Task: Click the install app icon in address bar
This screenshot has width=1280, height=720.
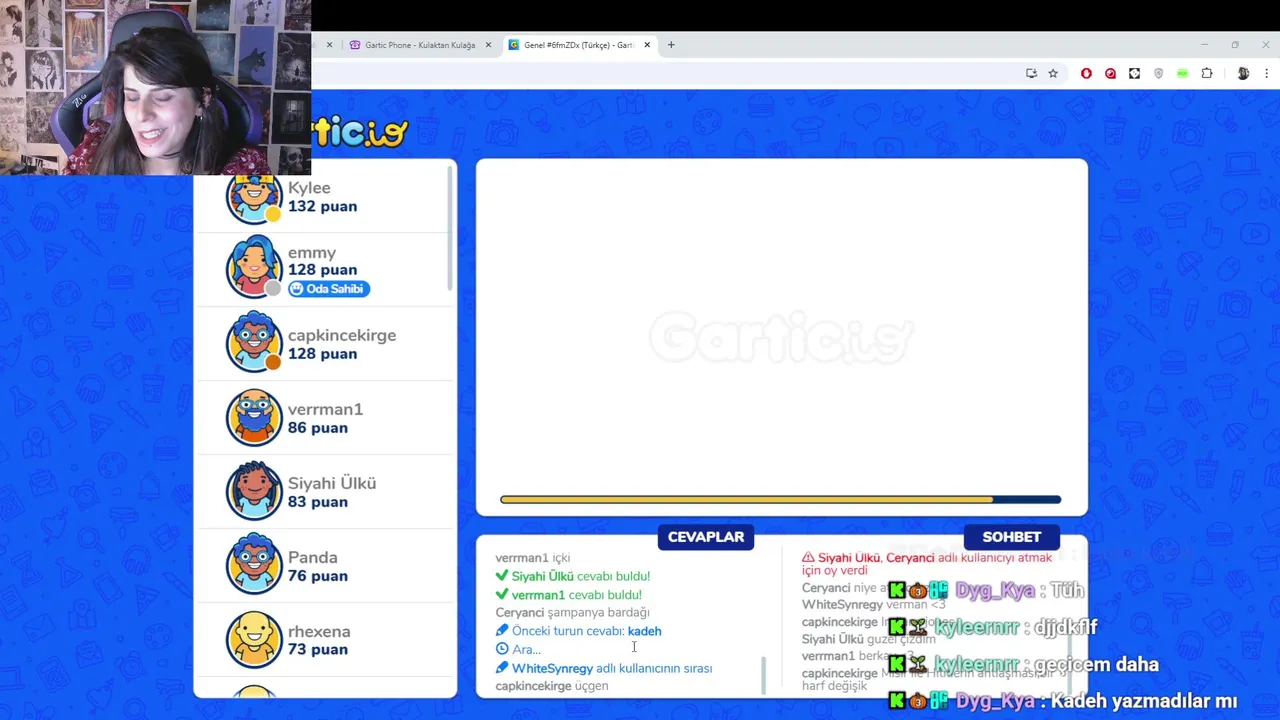Action: pos(1031,73)
